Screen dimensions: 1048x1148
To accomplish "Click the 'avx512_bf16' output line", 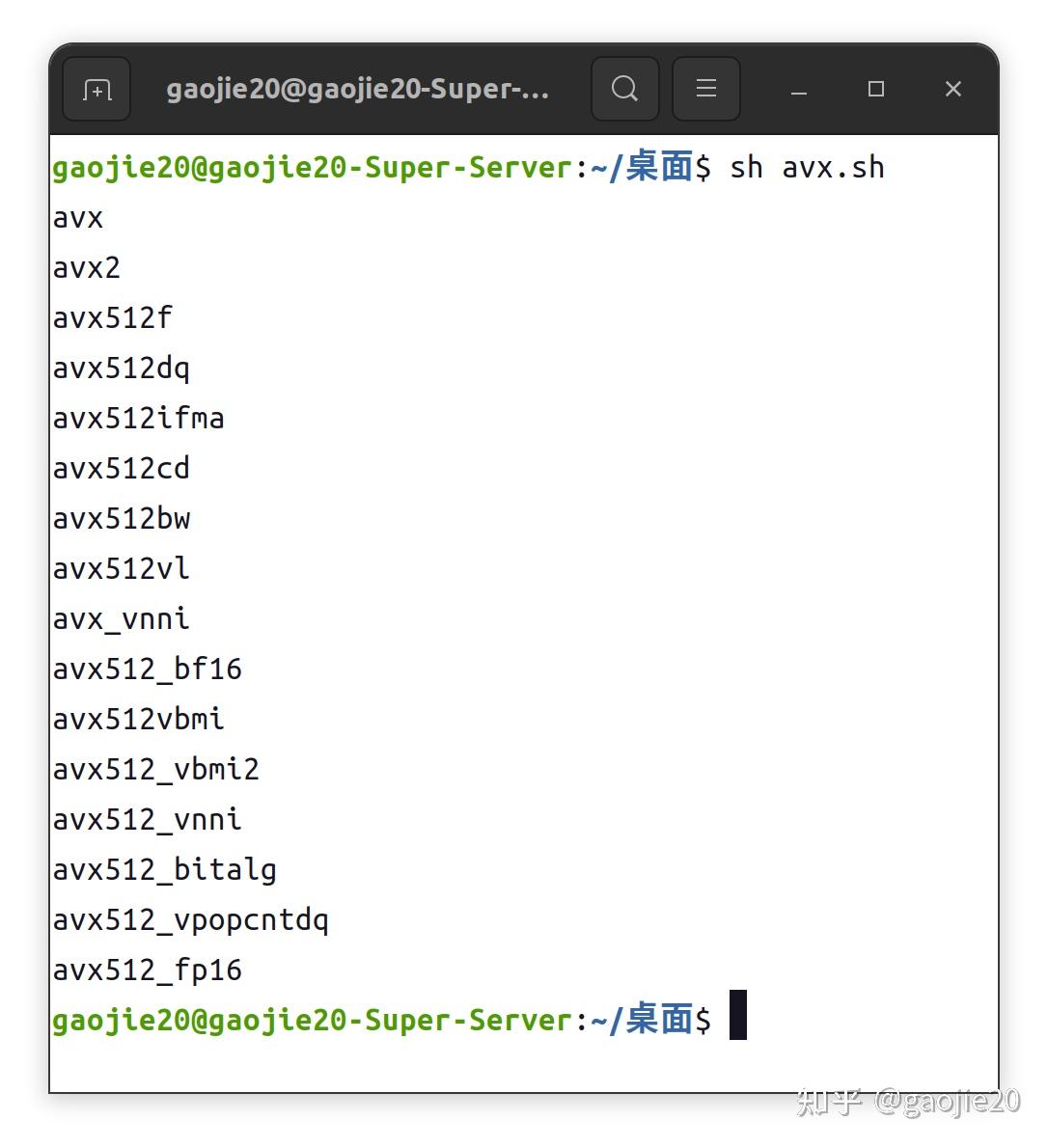I will (147, 670).
